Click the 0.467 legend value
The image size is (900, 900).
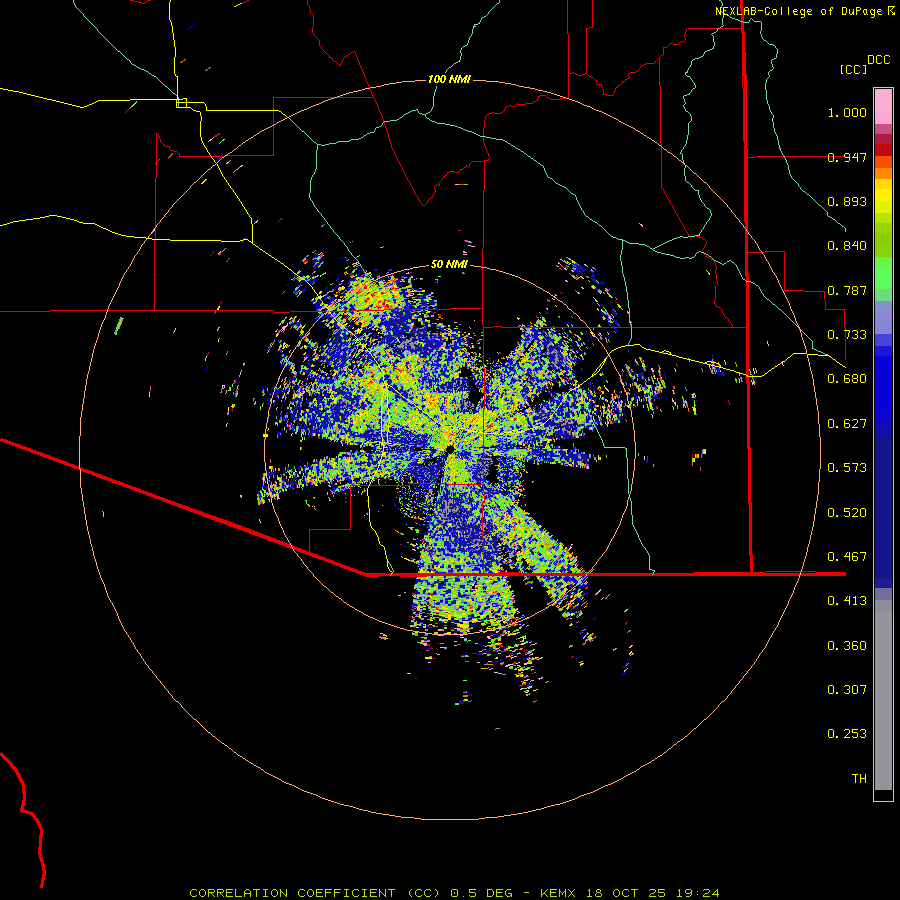847,557
